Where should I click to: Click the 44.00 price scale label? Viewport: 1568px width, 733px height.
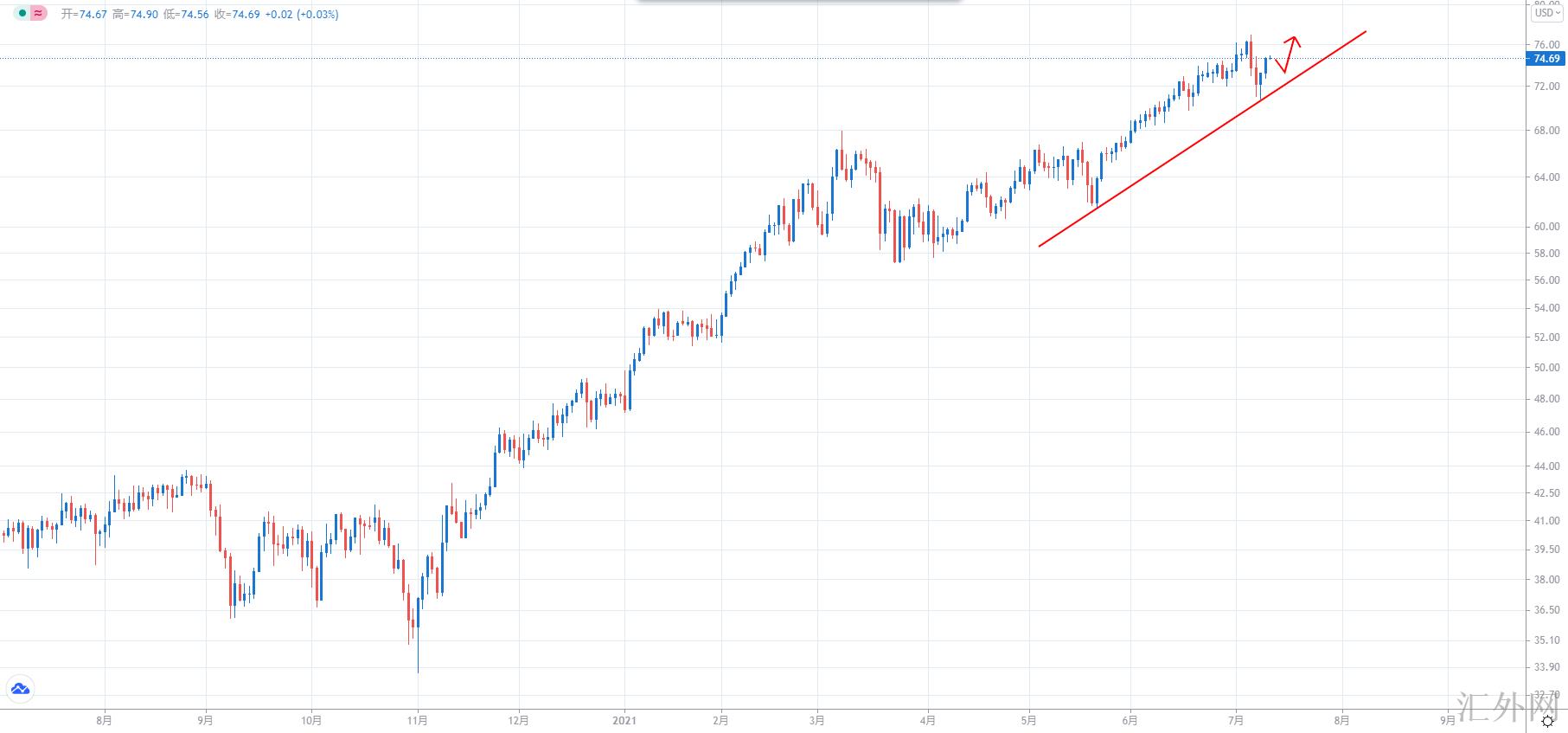(x=1546, y=466)
